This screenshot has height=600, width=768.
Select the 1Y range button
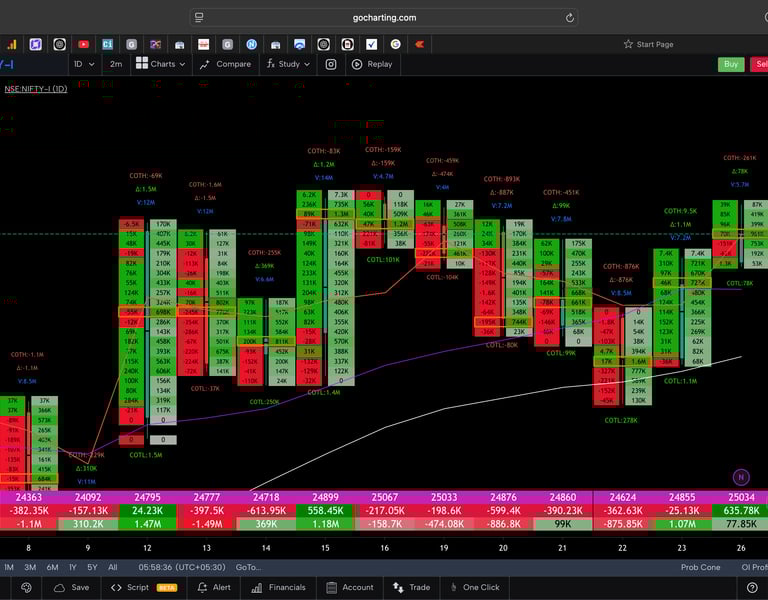click(73, 567)
